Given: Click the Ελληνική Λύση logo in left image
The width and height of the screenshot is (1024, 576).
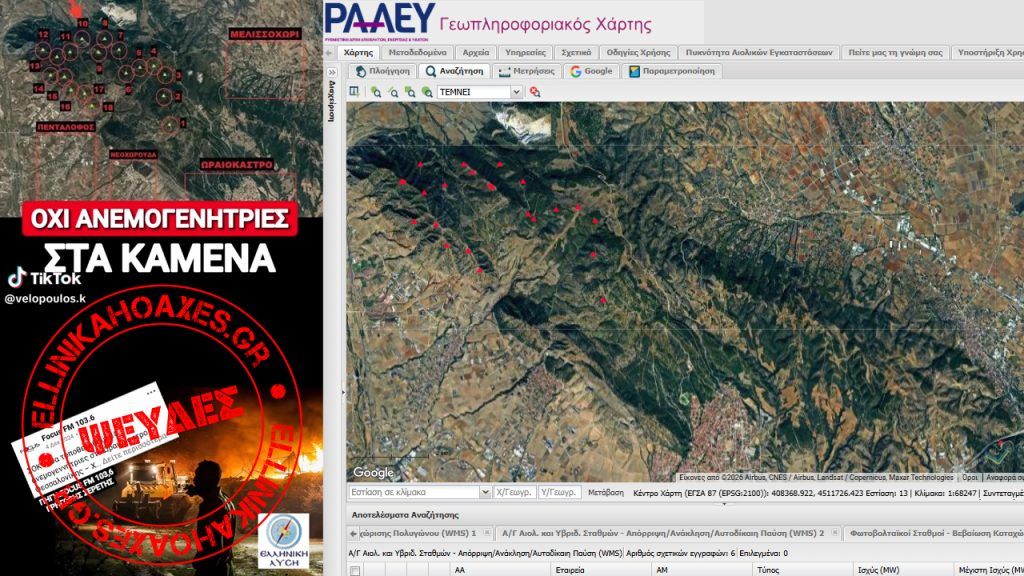Looking at the screenshot, I should [283, 539].
